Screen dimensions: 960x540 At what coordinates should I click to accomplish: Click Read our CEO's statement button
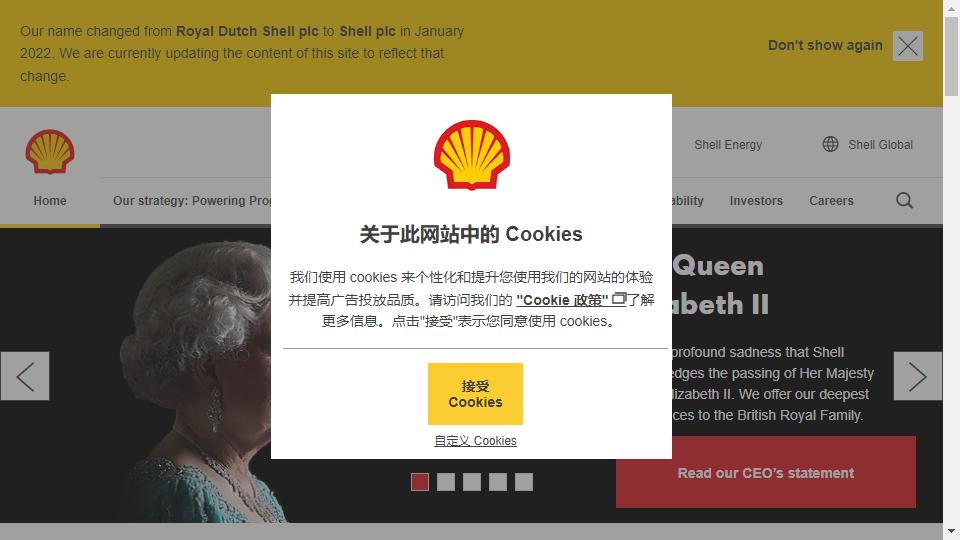765,472
